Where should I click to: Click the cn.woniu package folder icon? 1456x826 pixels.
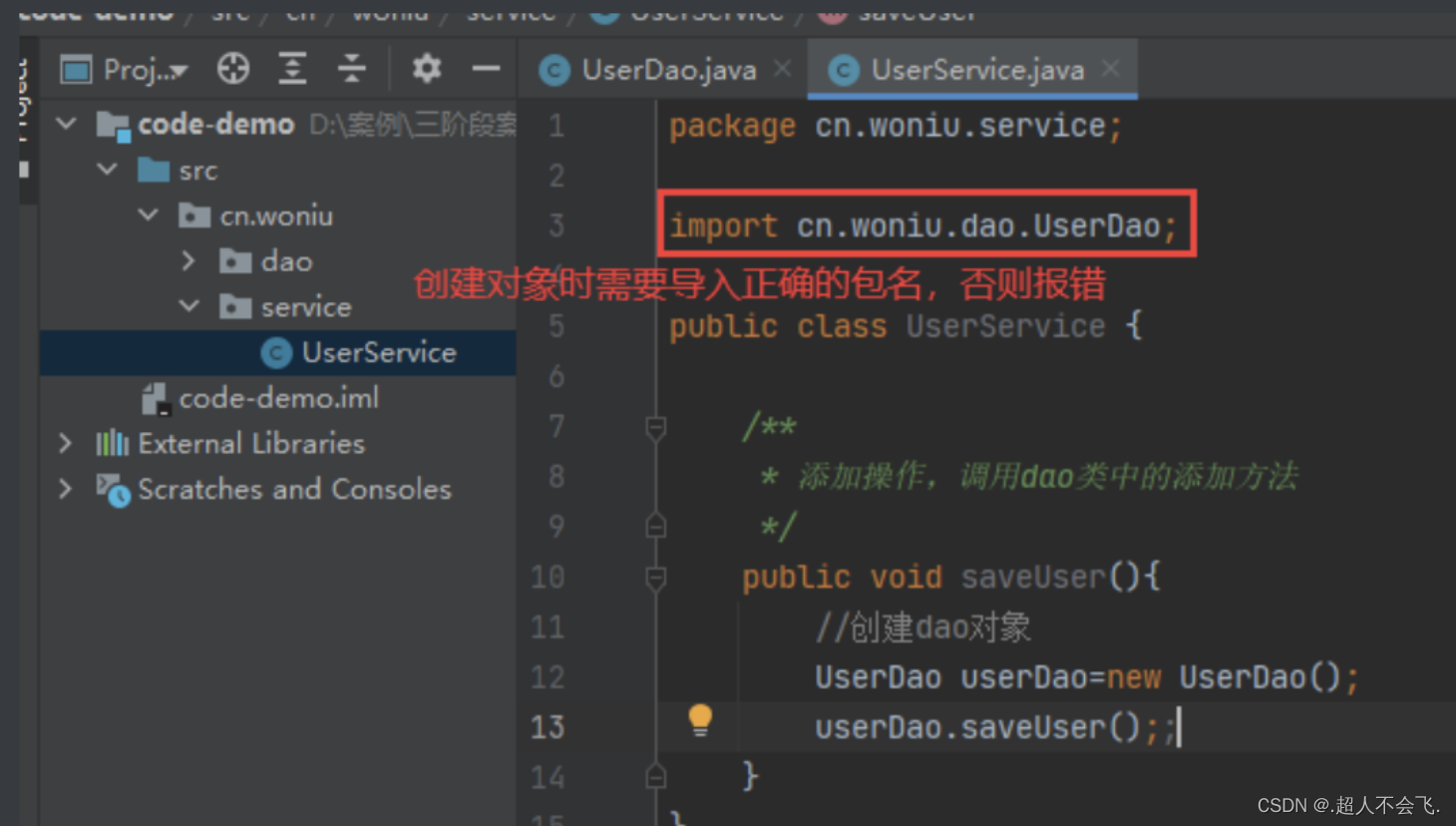194,214
